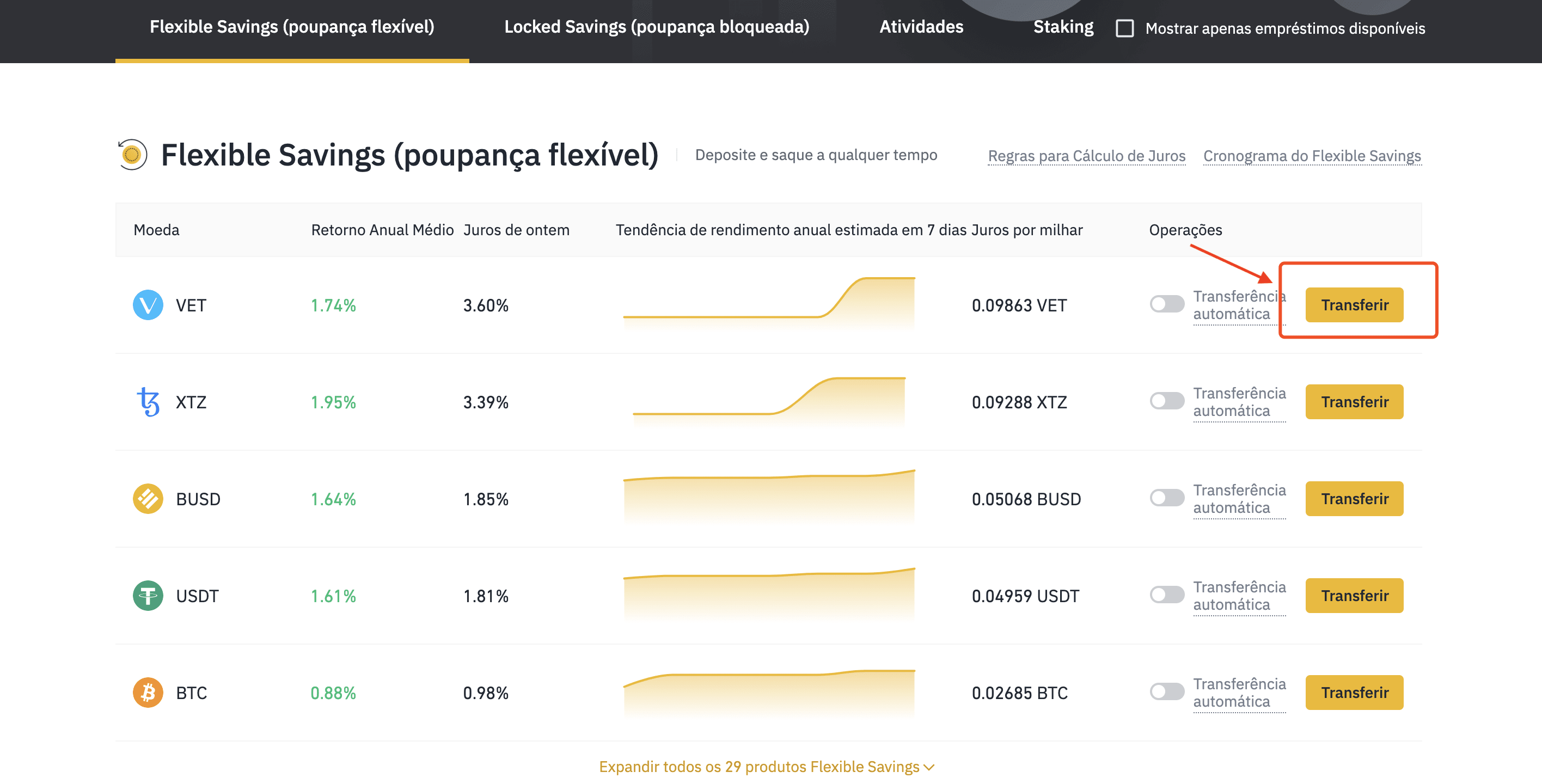
Task: Click the XTZ Tezos coin icon
Action: click(x=148, y=402)
